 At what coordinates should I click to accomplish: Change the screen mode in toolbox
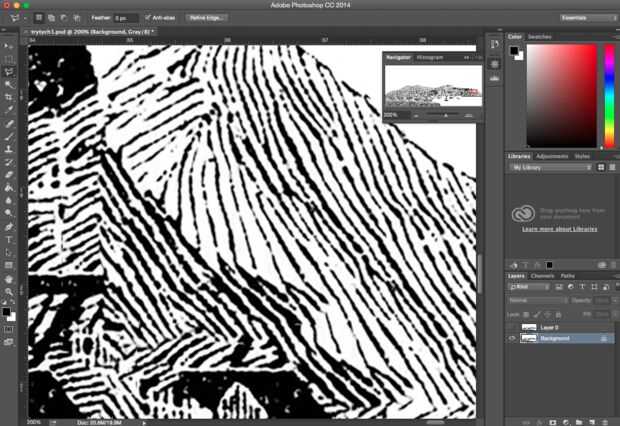(x=8, y=342)
